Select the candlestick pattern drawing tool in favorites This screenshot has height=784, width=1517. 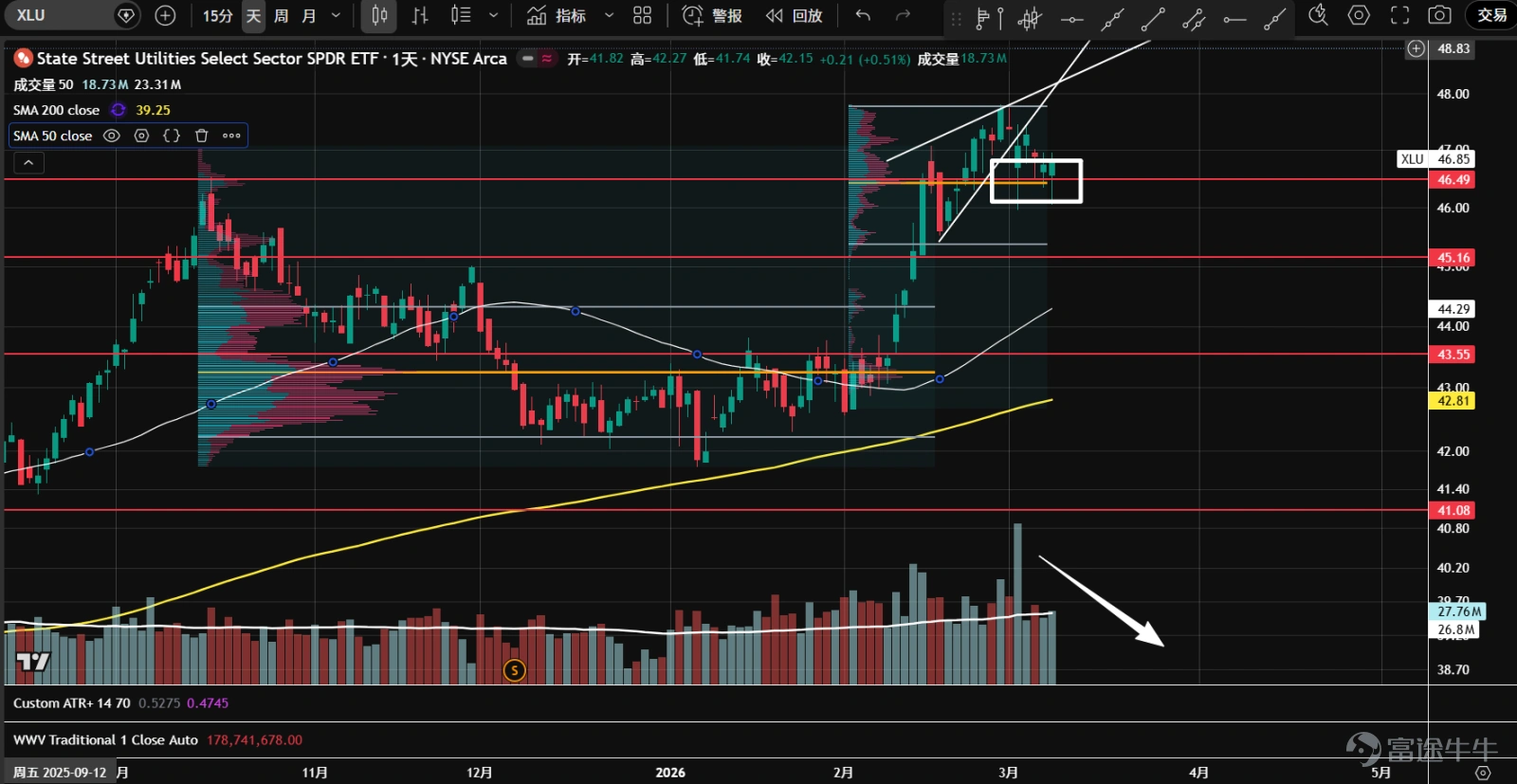tap(1030, 17)
